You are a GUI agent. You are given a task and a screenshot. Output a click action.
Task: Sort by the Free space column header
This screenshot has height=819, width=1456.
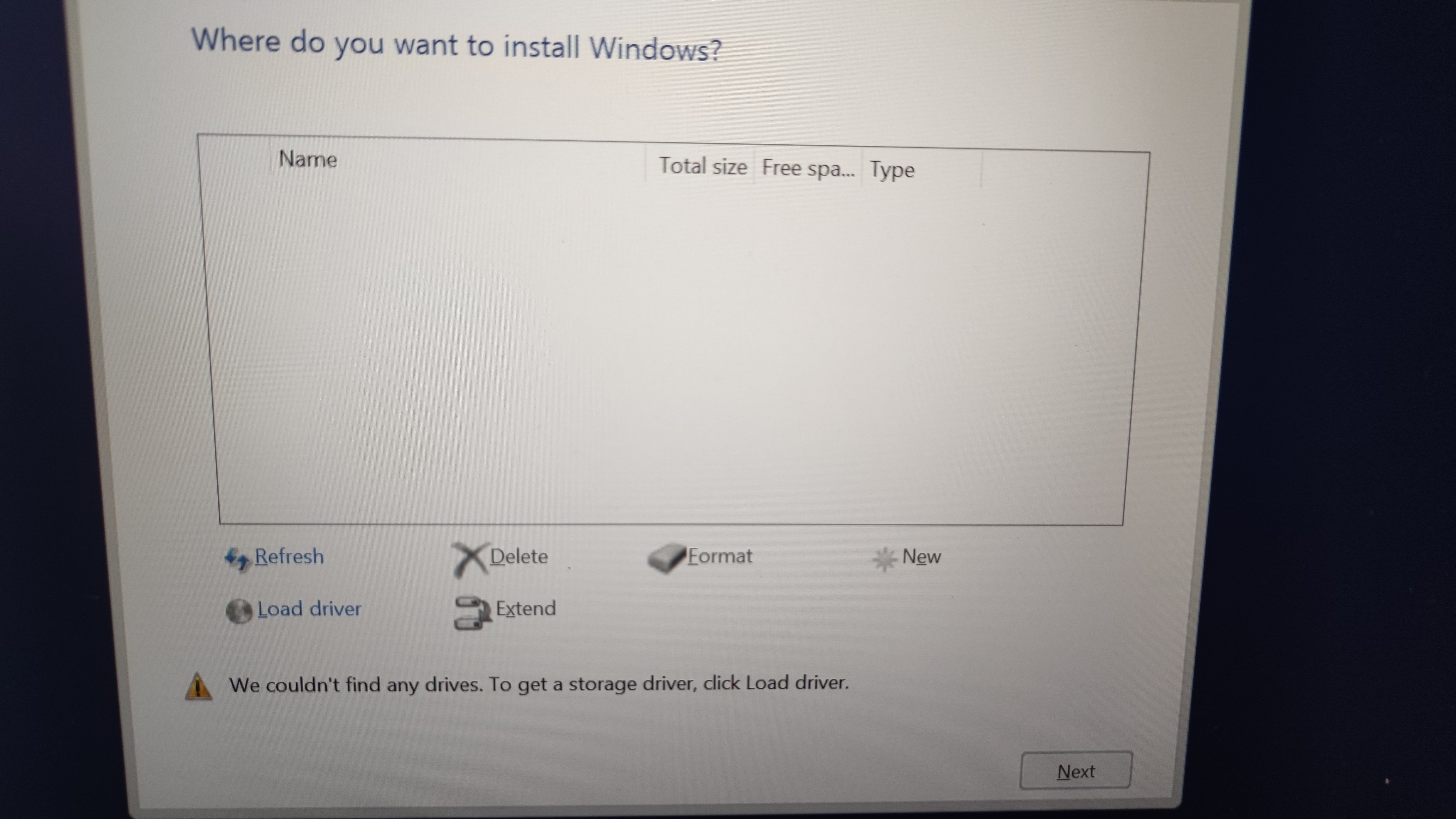808,168
